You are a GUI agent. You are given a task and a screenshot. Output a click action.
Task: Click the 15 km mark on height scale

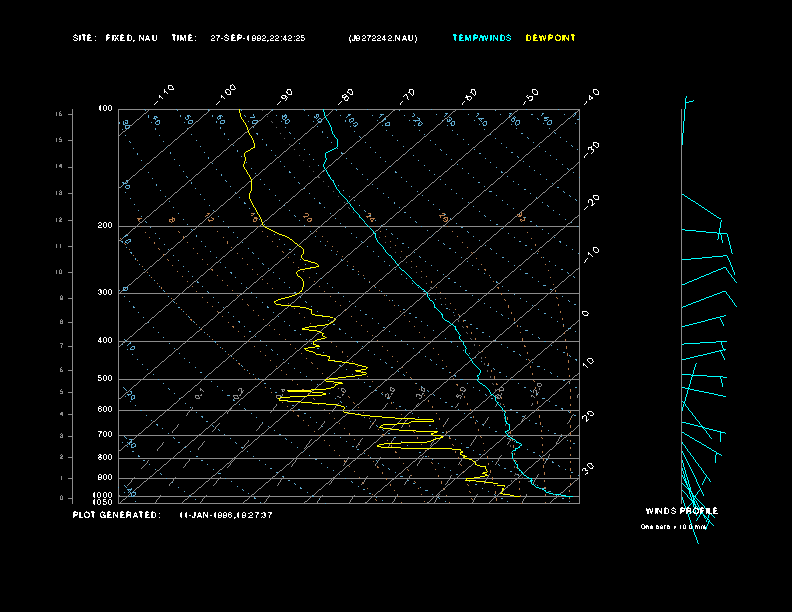(x=59, y=114)
